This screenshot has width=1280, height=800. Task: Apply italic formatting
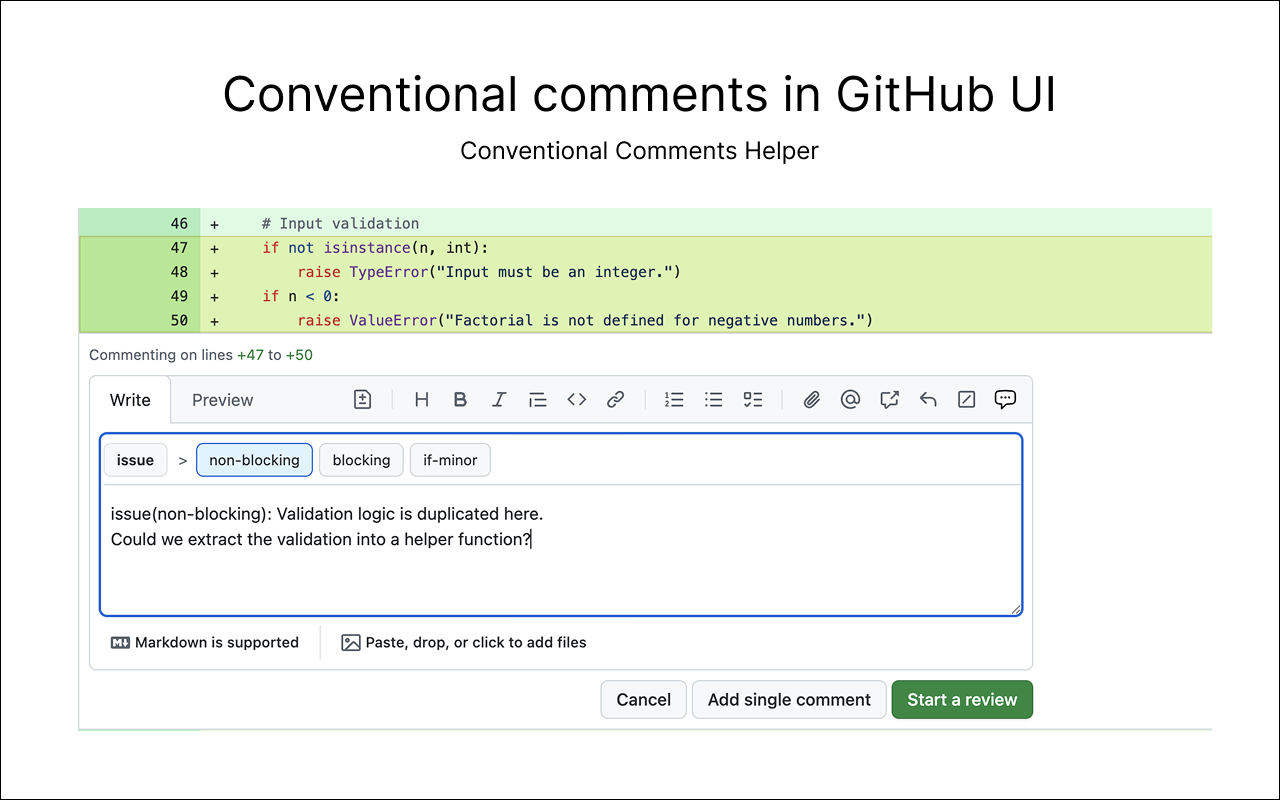click(499, 400)
